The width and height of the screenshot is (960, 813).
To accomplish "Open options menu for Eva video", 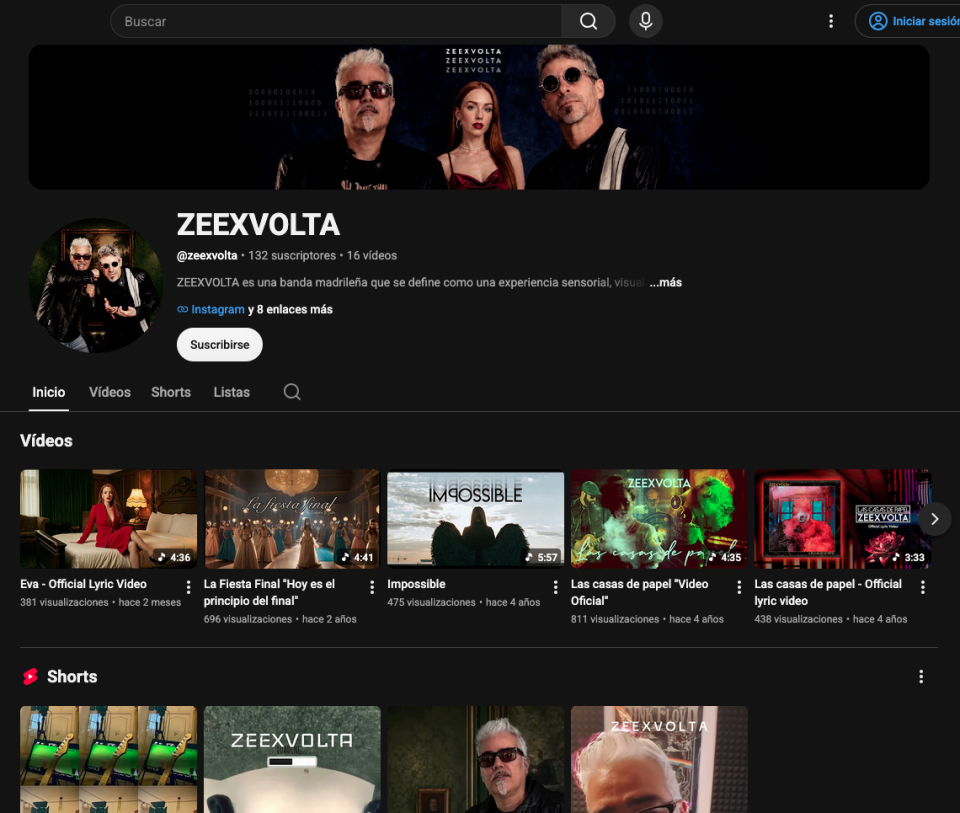I will tap(189, 587).
